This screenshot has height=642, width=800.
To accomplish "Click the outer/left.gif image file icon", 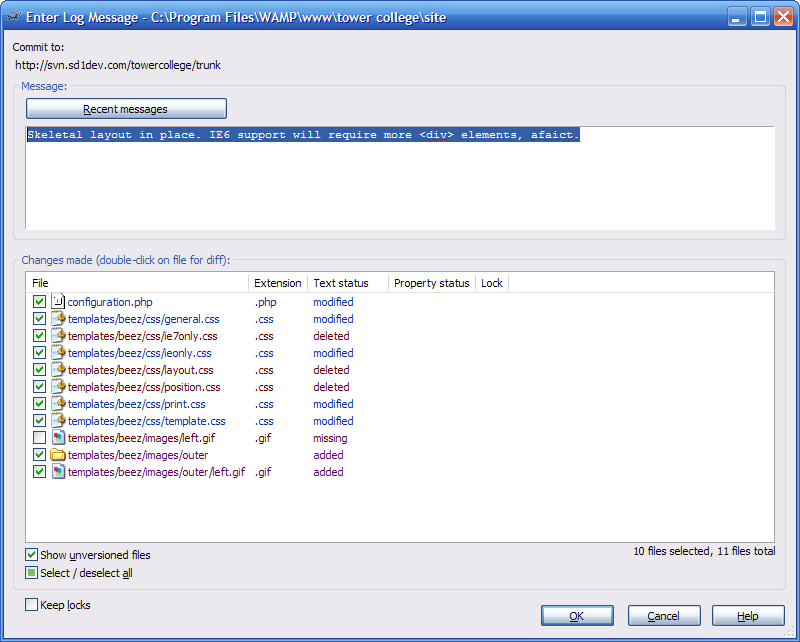I will (x=58, y=472).
